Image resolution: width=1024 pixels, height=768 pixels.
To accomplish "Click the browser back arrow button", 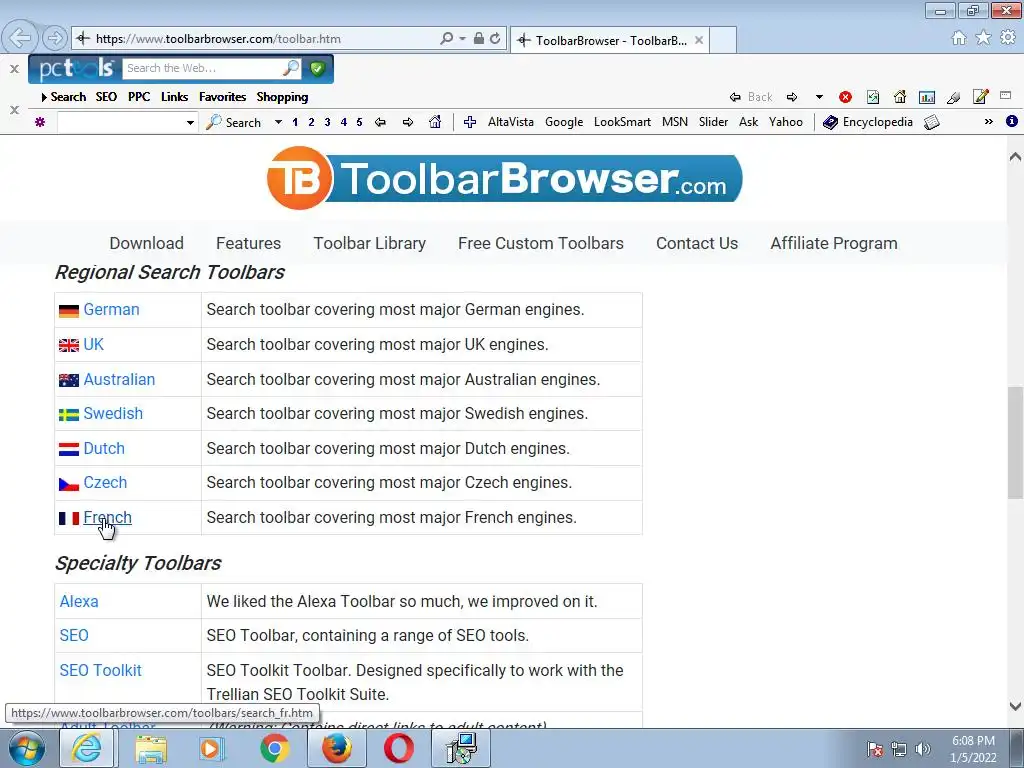I will click(20, 38).
